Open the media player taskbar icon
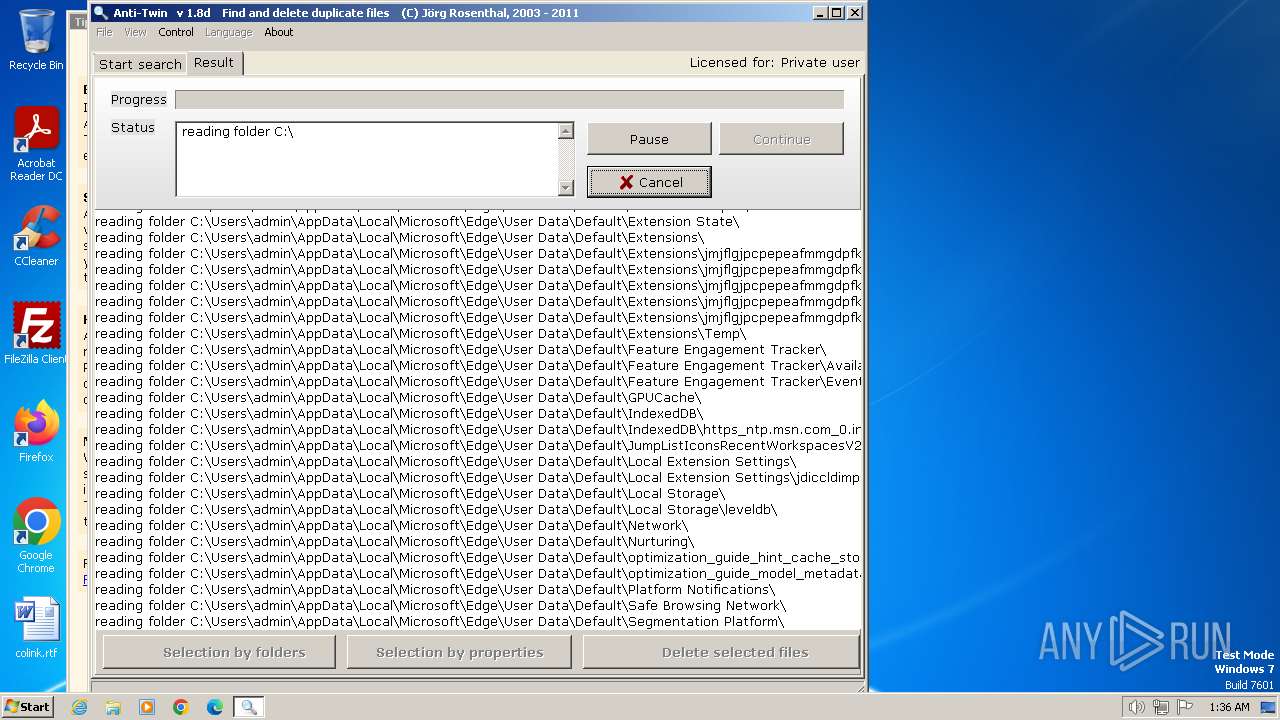 pyautogui.click(x=147, y=707)
